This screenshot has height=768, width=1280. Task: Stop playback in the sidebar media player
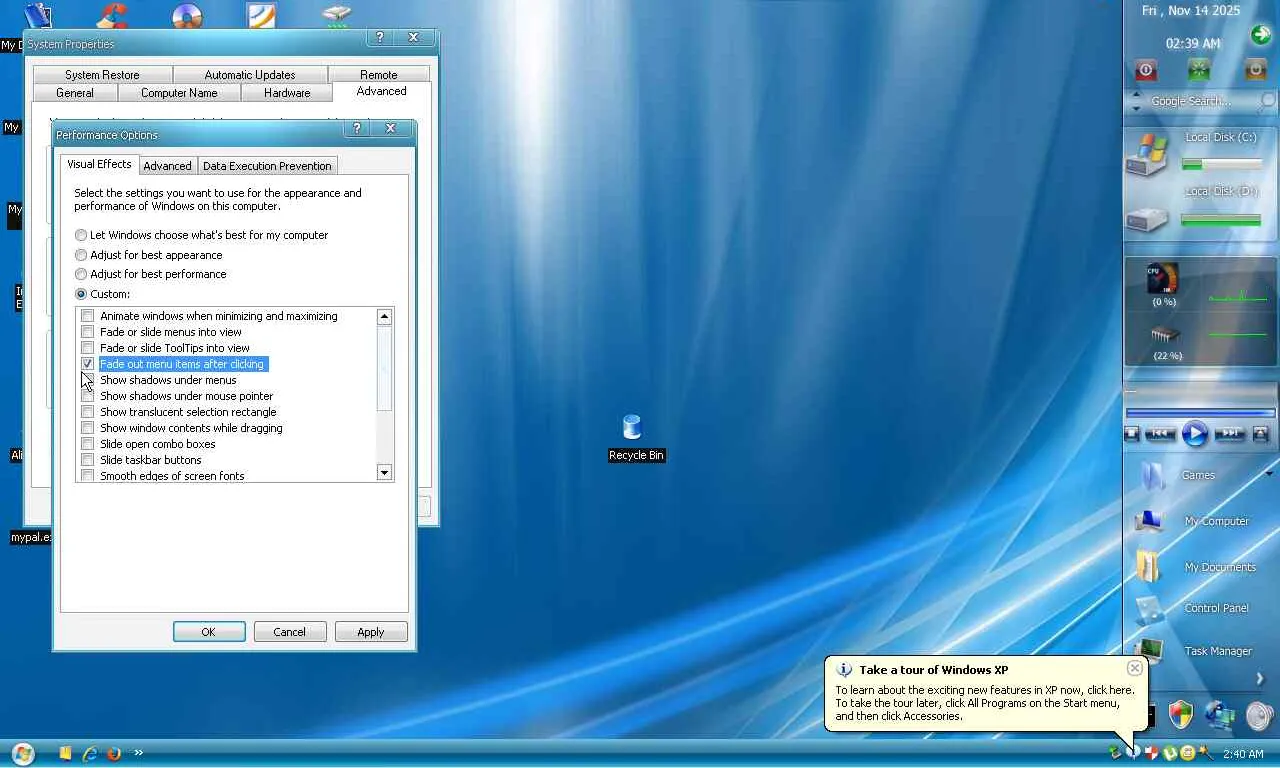pos(1132,434)
